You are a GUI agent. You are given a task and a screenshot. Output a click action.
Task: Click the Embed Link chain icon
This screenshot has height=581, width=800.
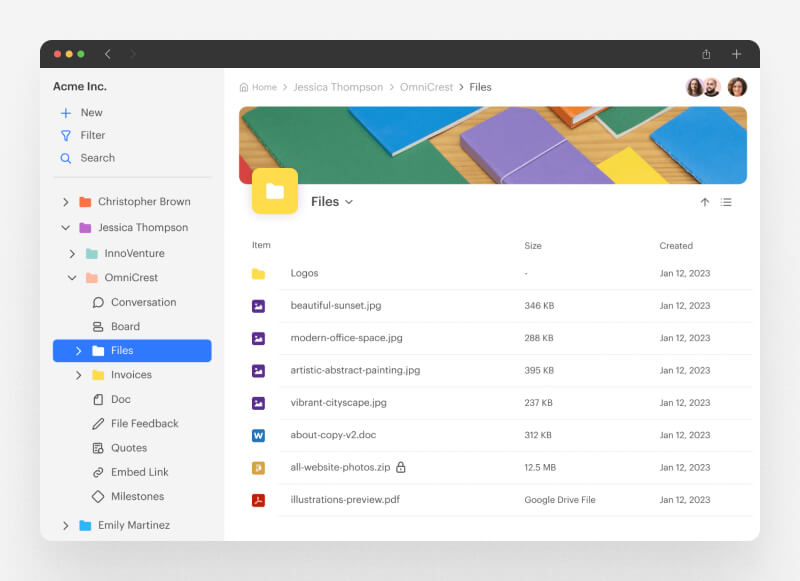pyautogui.click(x=98, y=472)
